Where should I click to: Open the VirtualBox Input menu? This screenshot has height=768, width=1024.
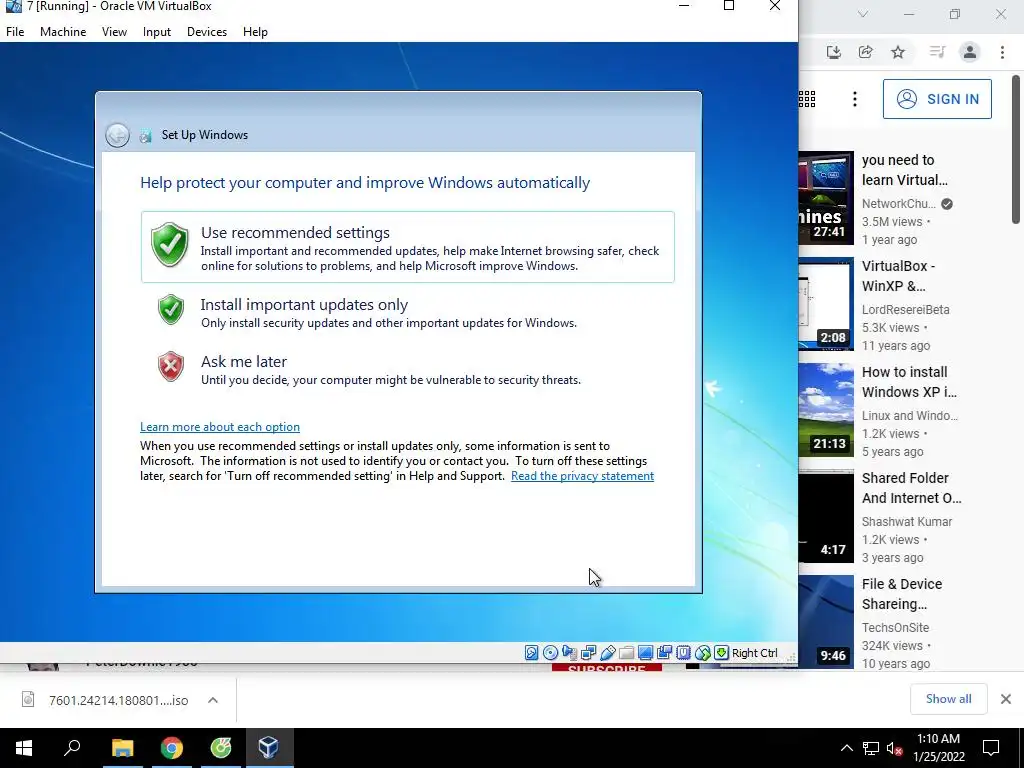tap(157, 31)
